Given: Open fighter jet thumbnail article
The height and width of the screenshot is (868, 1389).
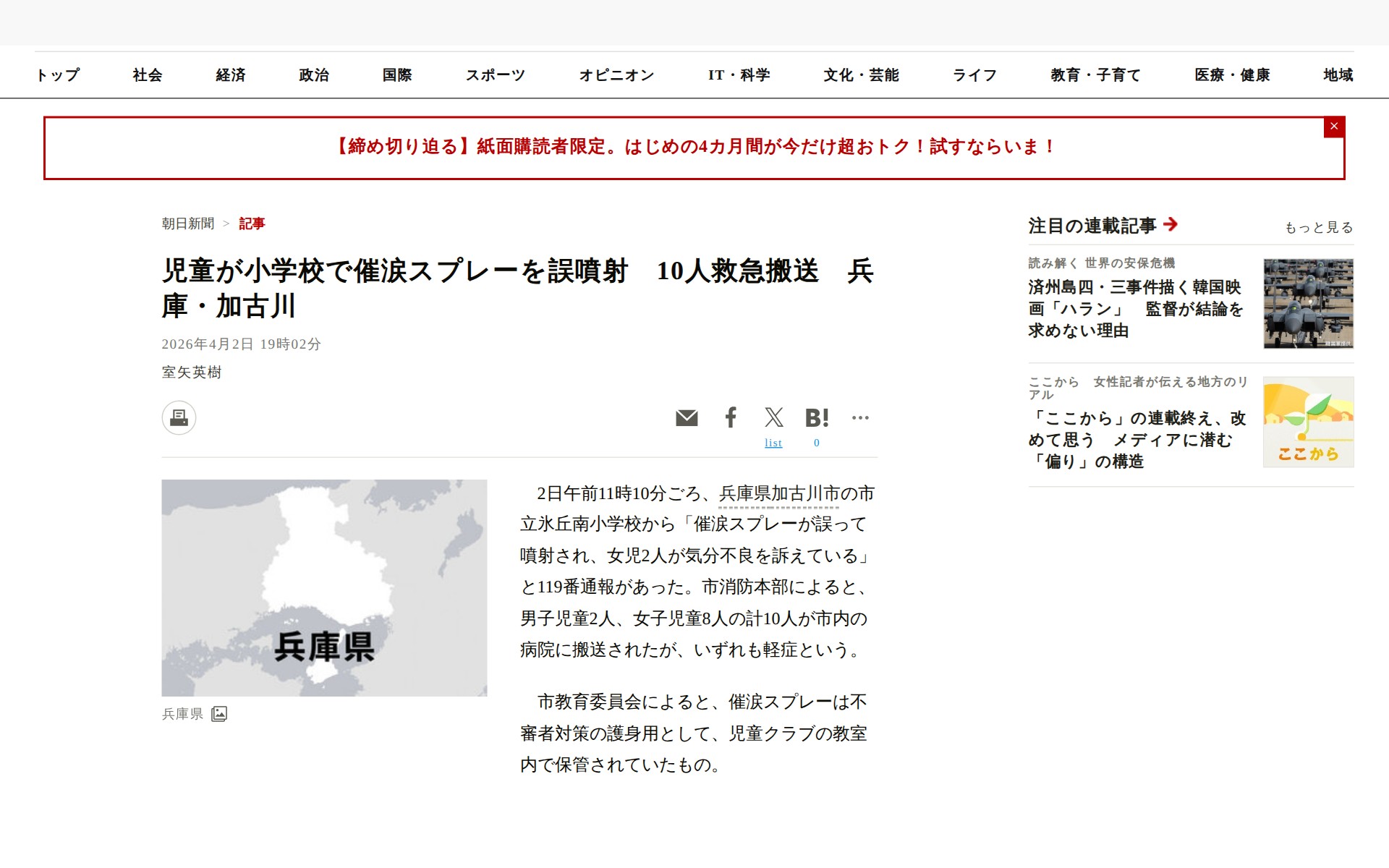Looking at the screenshot, I should coord(1308,304).
